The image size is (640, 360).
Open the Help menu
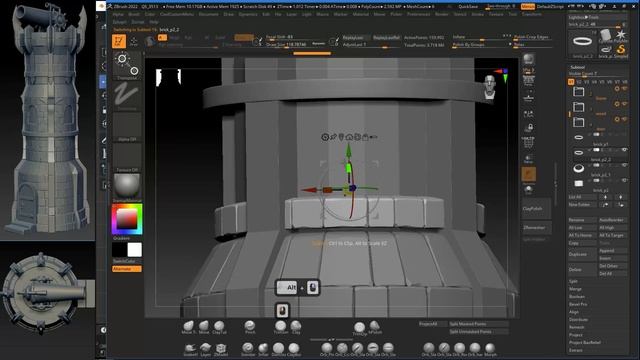pyautogui.click(x=153, y=22)
